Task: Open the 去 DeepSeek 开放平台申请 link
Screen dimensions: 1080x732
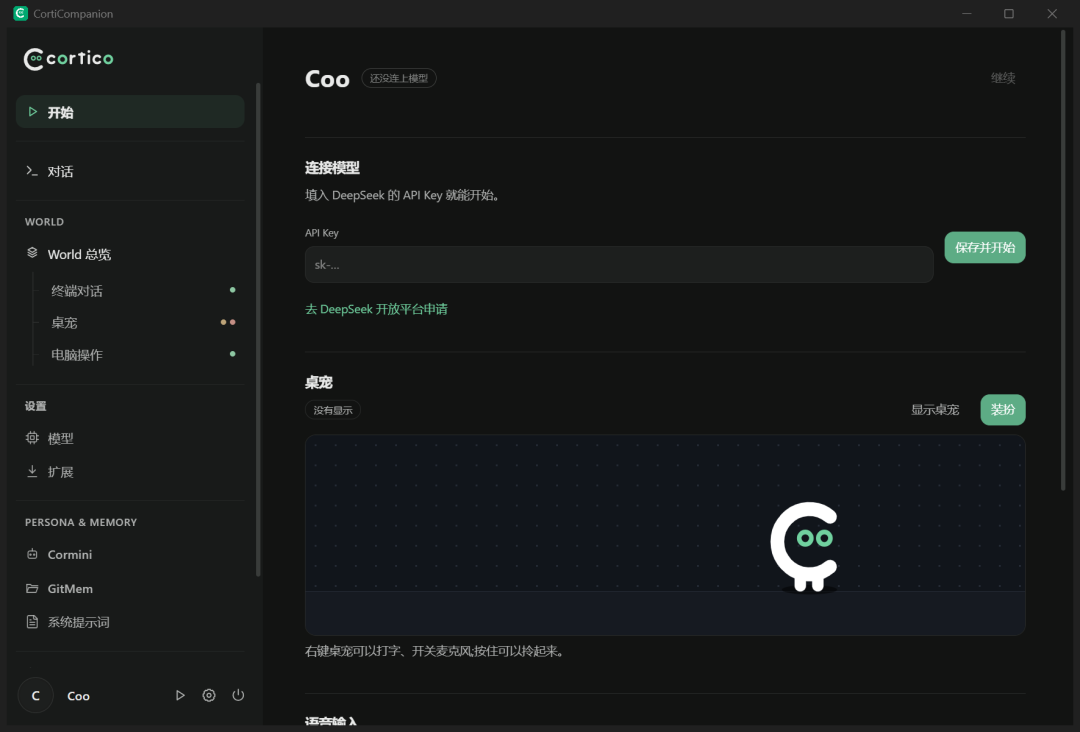Action: [x=376, y=309]
